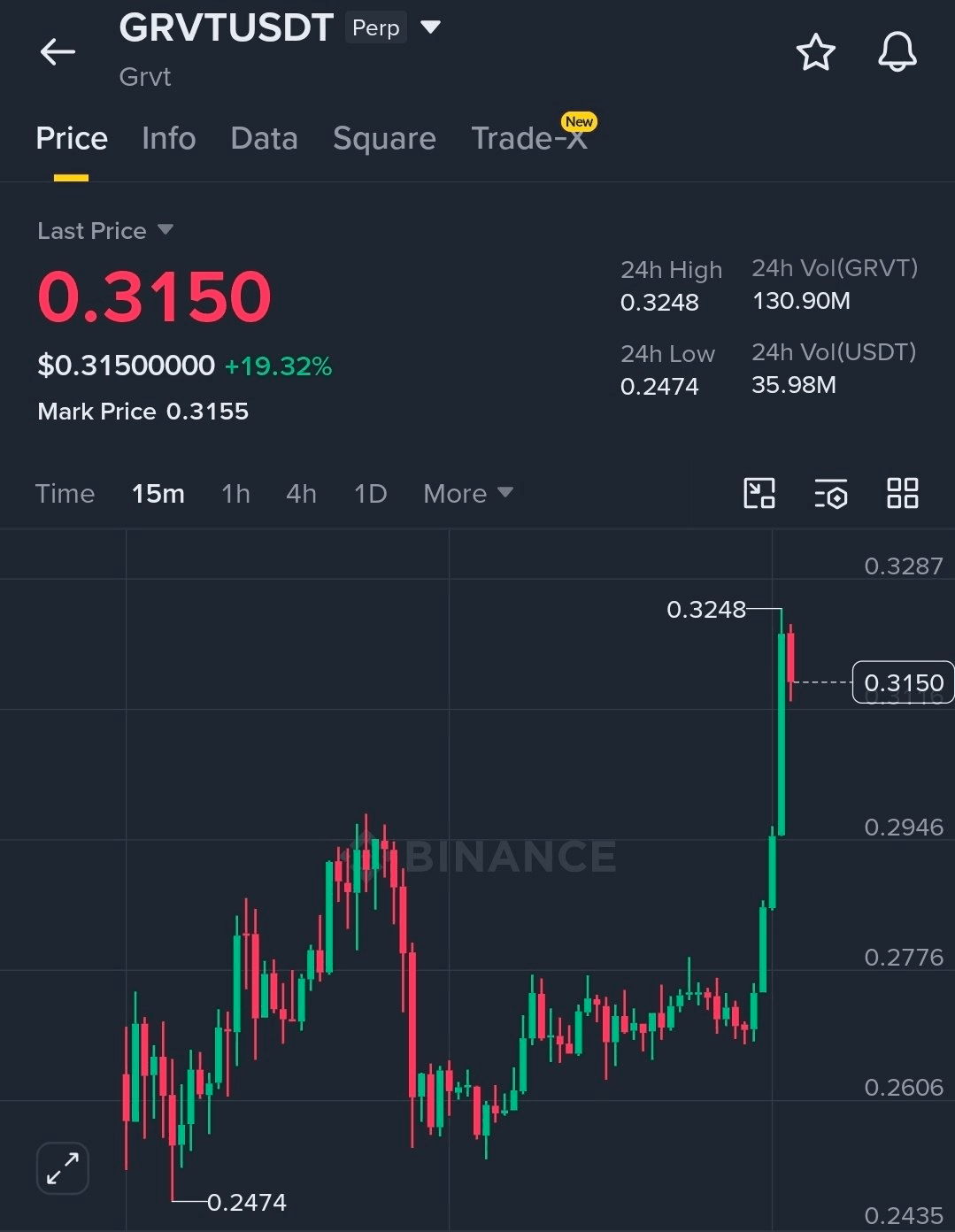Screen dimensions: 955x1232
Task: Switch to the Data tab
Action: click(264, 139)
